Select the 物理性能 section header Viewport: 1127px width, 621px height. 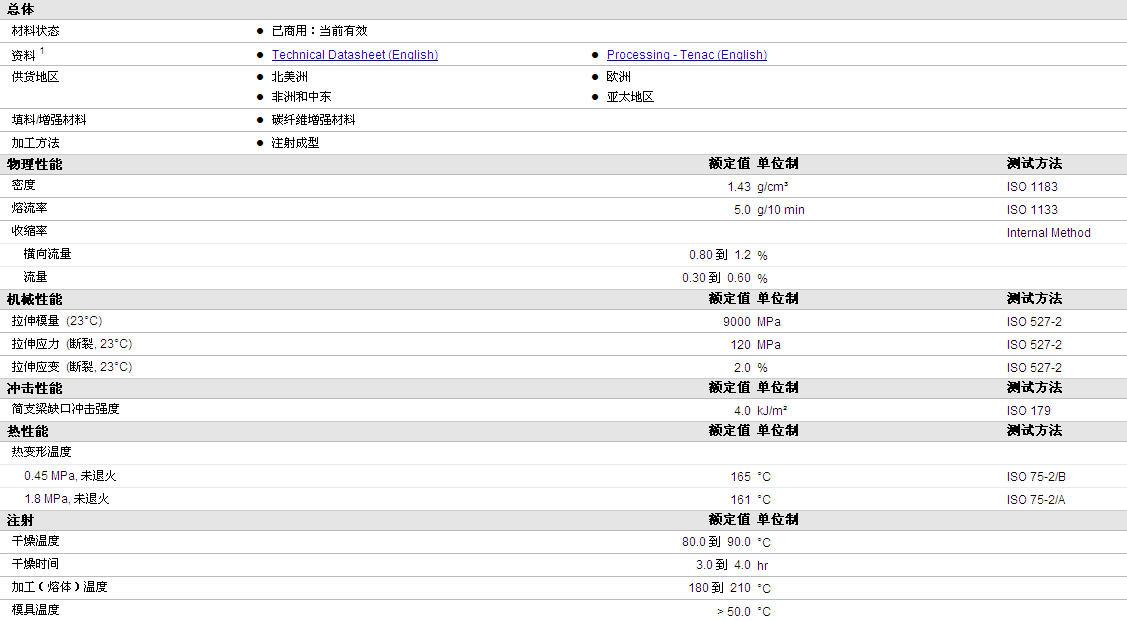coord(34,164)
